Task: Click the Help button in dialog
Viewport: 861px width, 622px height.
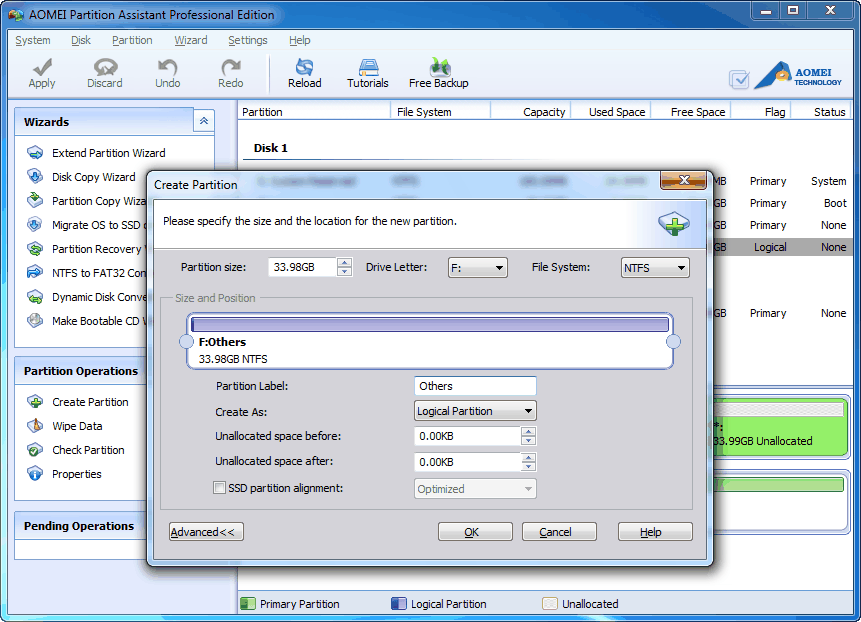Action: click(655, 532)
